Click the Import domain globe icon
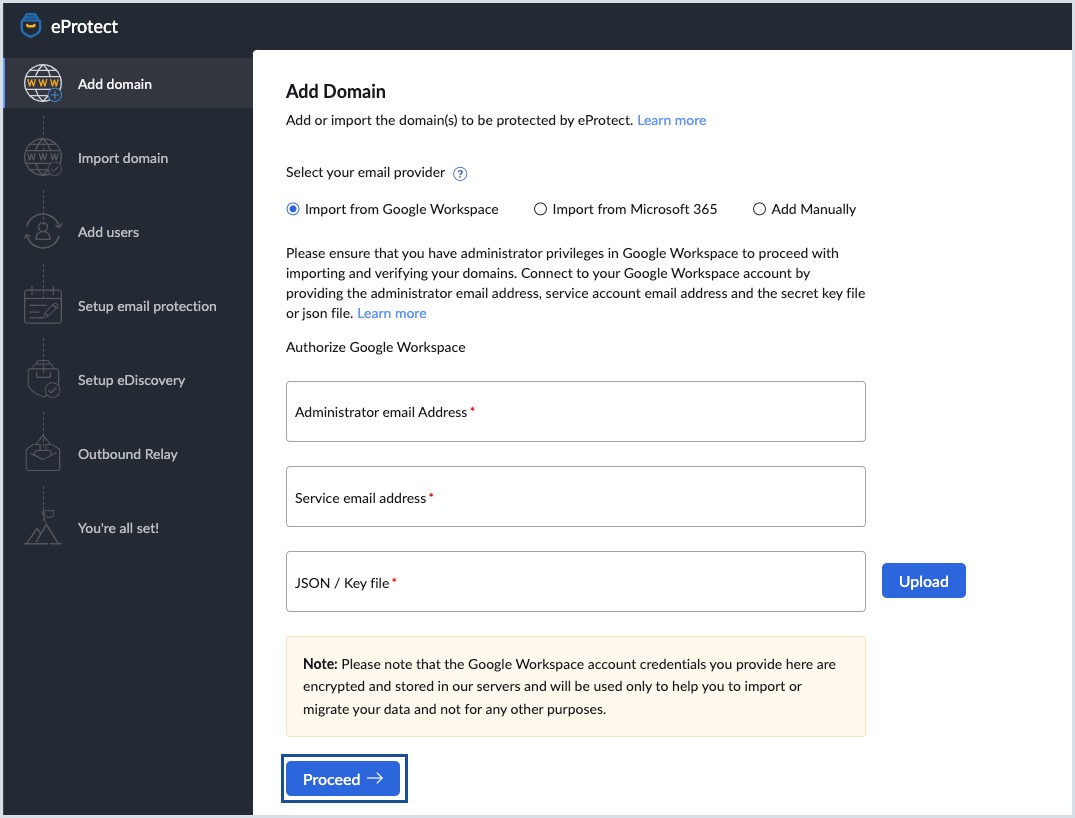The height and width of the screenshot is (818, 1075). [43, 157]
